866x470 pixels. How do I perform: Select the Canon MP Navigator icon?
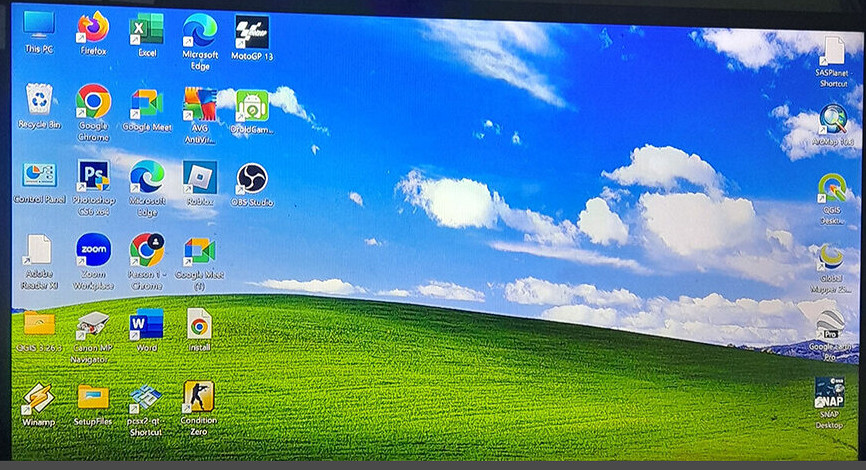pyautogui.click(x=92, y=324)
